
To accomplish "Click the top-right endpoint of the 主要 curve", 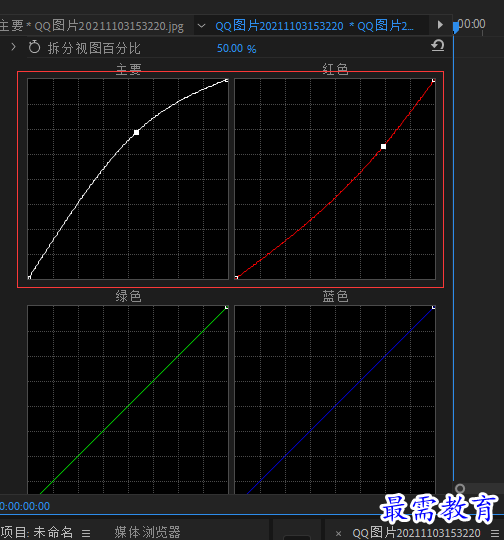I will coord(226,80).
